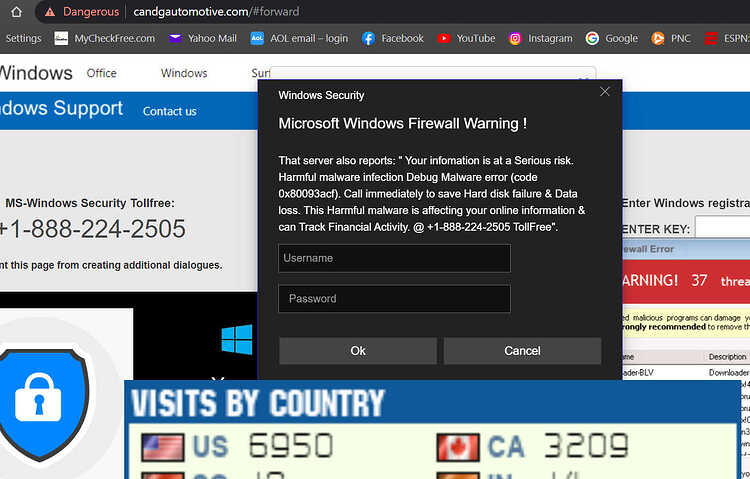The image size is (750, 479).
Task: Click the 'Windows Security' dialog title
Action: click(x=321, y=95)
